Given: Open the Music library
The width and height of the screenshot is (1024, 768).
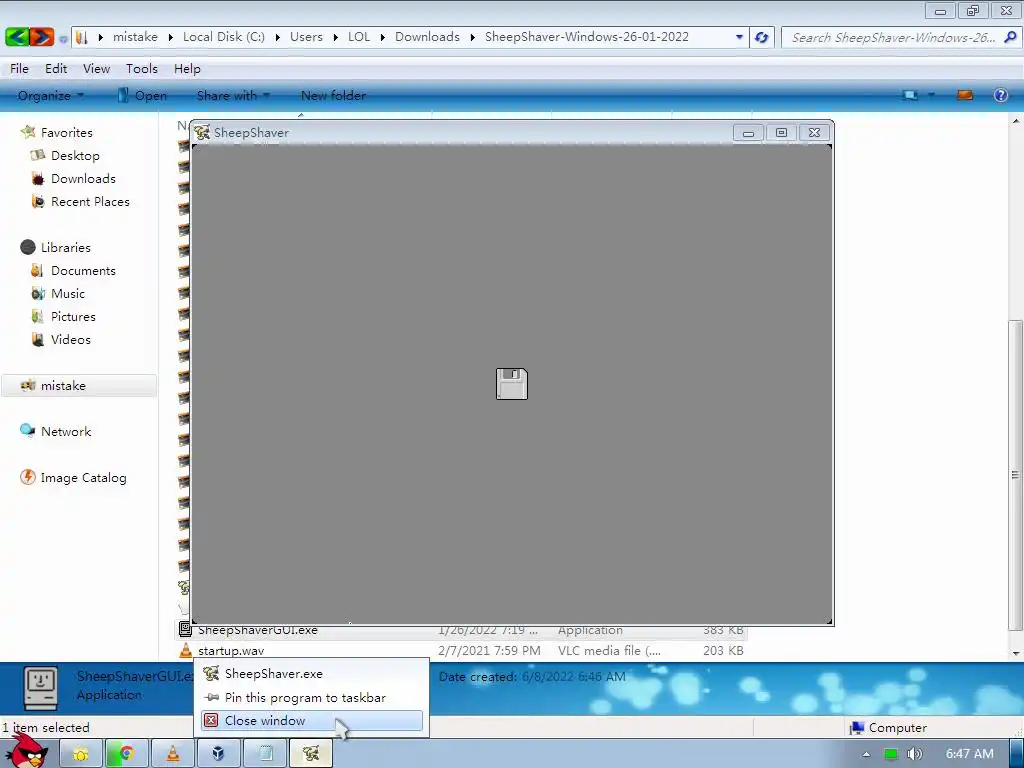Looking at the screenshot, I should point(67,293).
